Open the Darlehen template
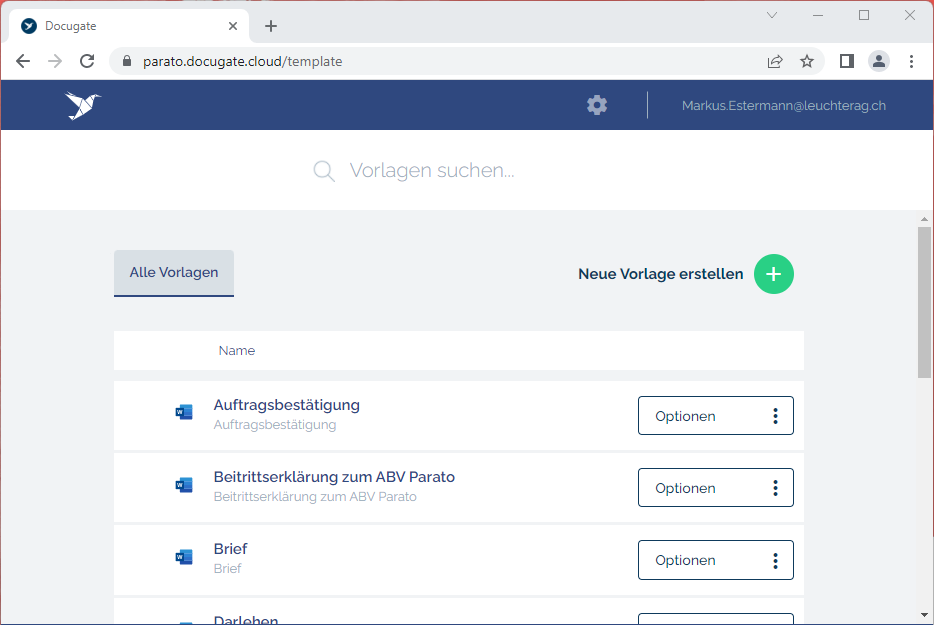The height and width of the screenshot is (625, 934). pos(246,620)
